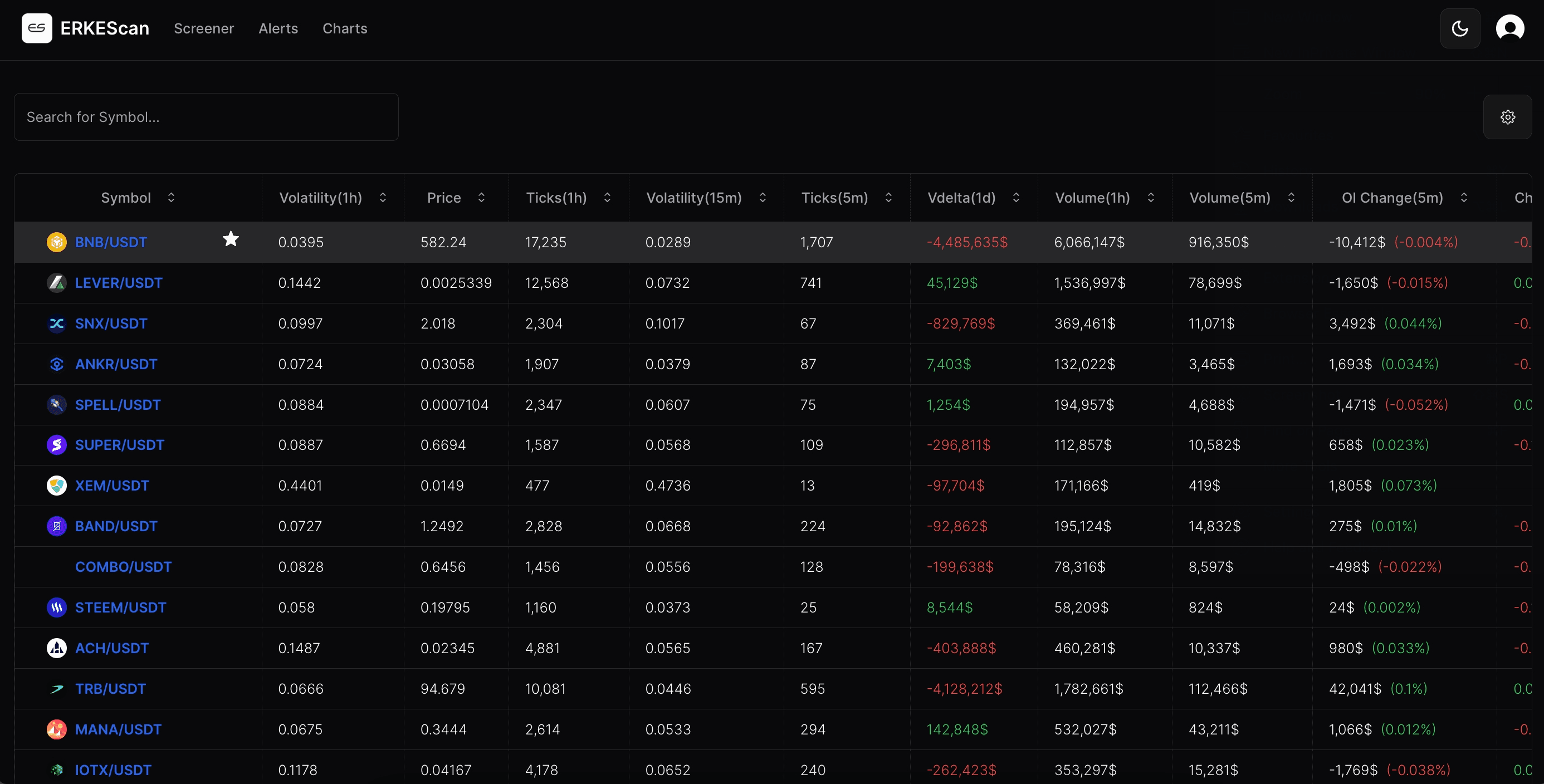
Task: Open the STEEM/USDT pair link
Action: [120, 608]
